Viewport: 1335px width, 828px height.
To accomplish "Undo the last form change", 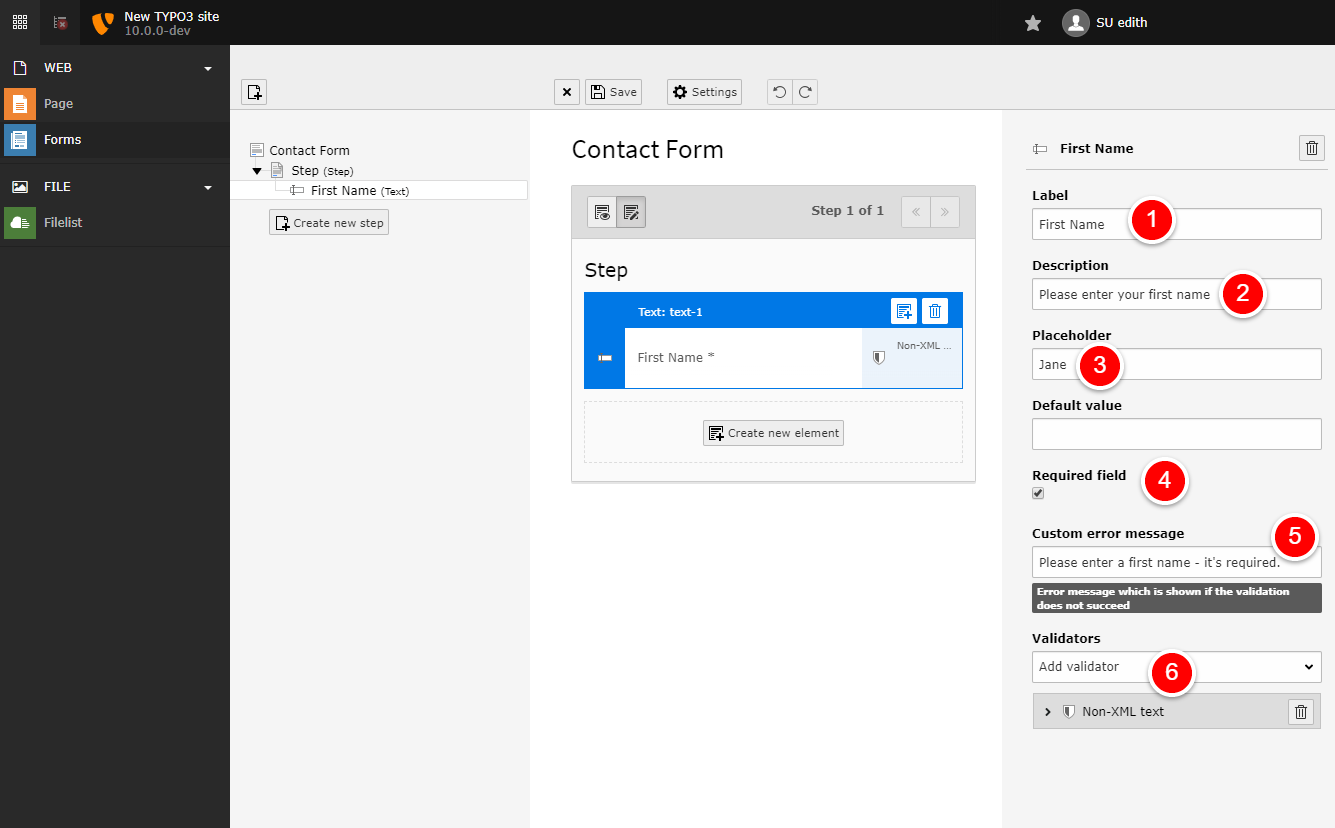I will click(780, 91).
